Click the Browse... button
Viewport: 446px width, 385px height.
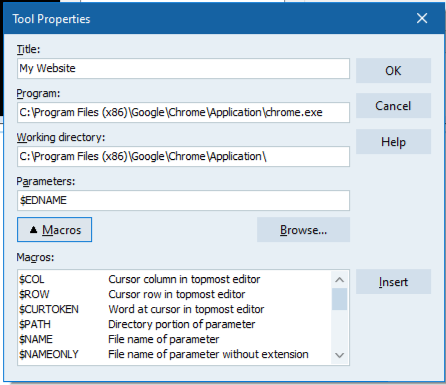click(303, 230)
